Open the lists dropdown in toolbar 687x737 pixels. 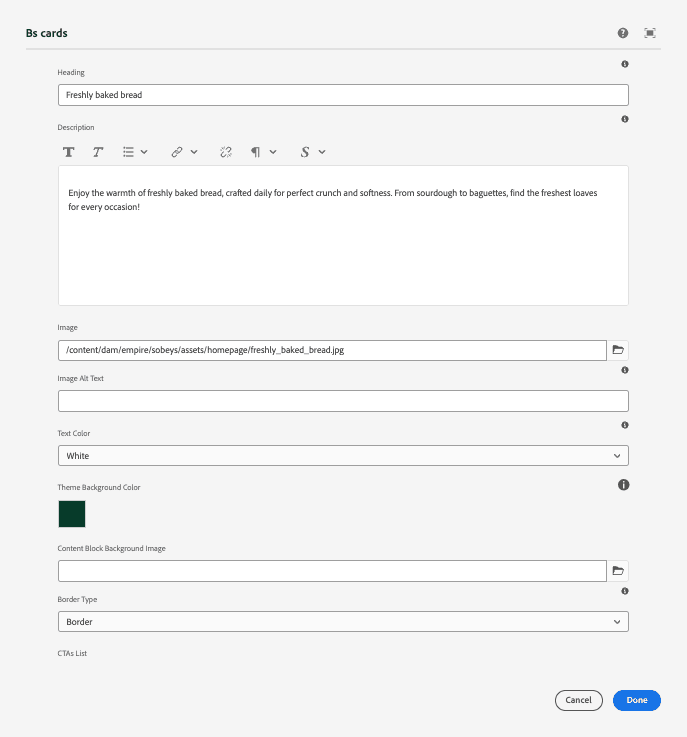[134, 152]
